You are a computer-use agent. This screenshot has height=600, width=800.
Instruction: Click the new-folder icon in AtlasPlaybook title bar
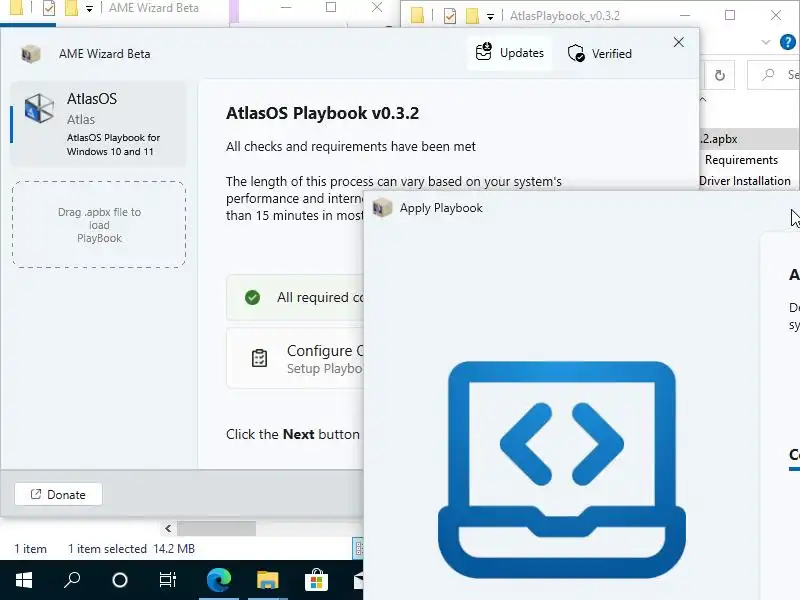point(472,16)
